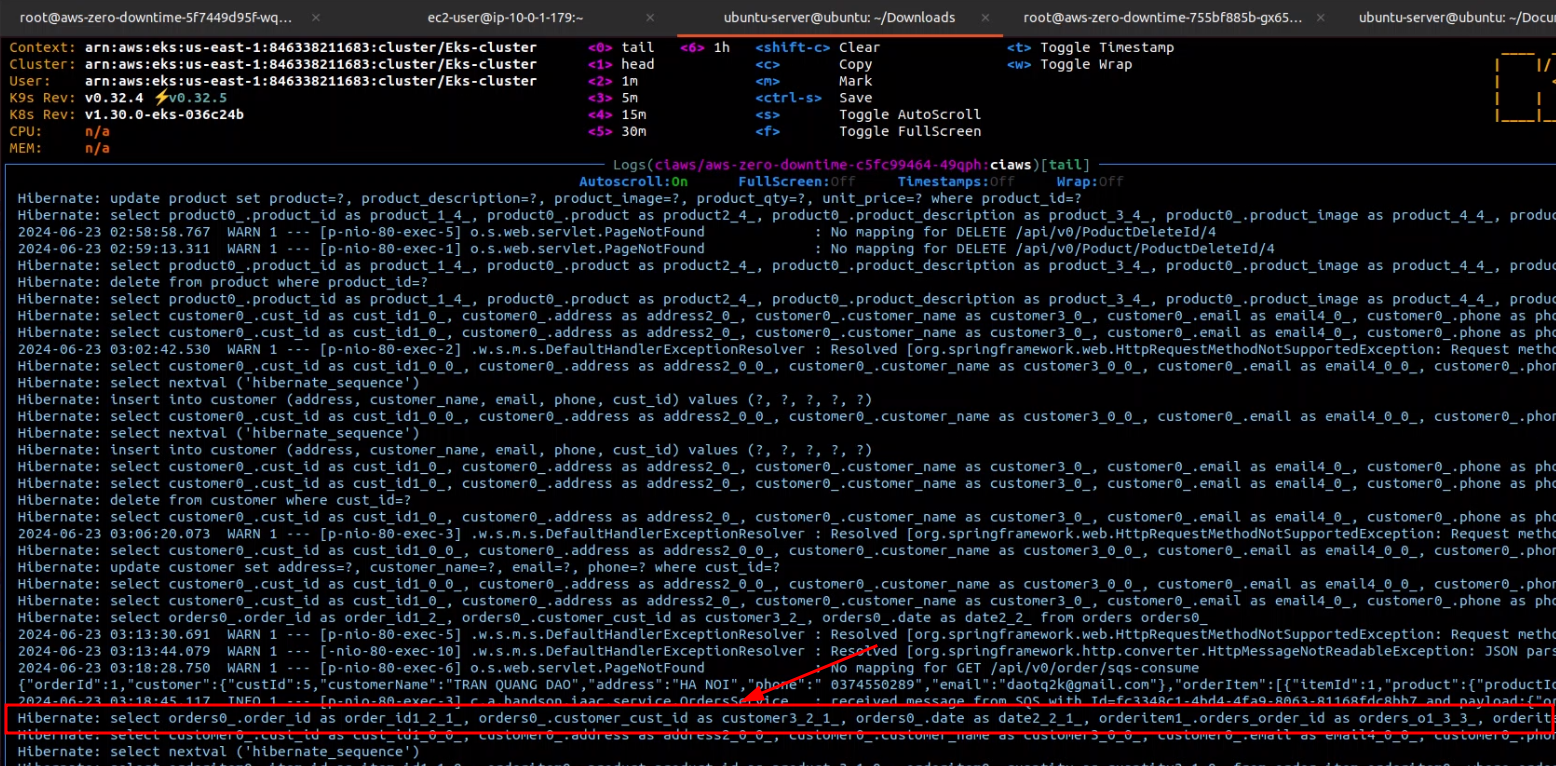Click the 03:13:30.691 WARN log line
Image resolution: width=1556 pixels, height=766 pixels.
pyautogui.click(x=786, y=635)
